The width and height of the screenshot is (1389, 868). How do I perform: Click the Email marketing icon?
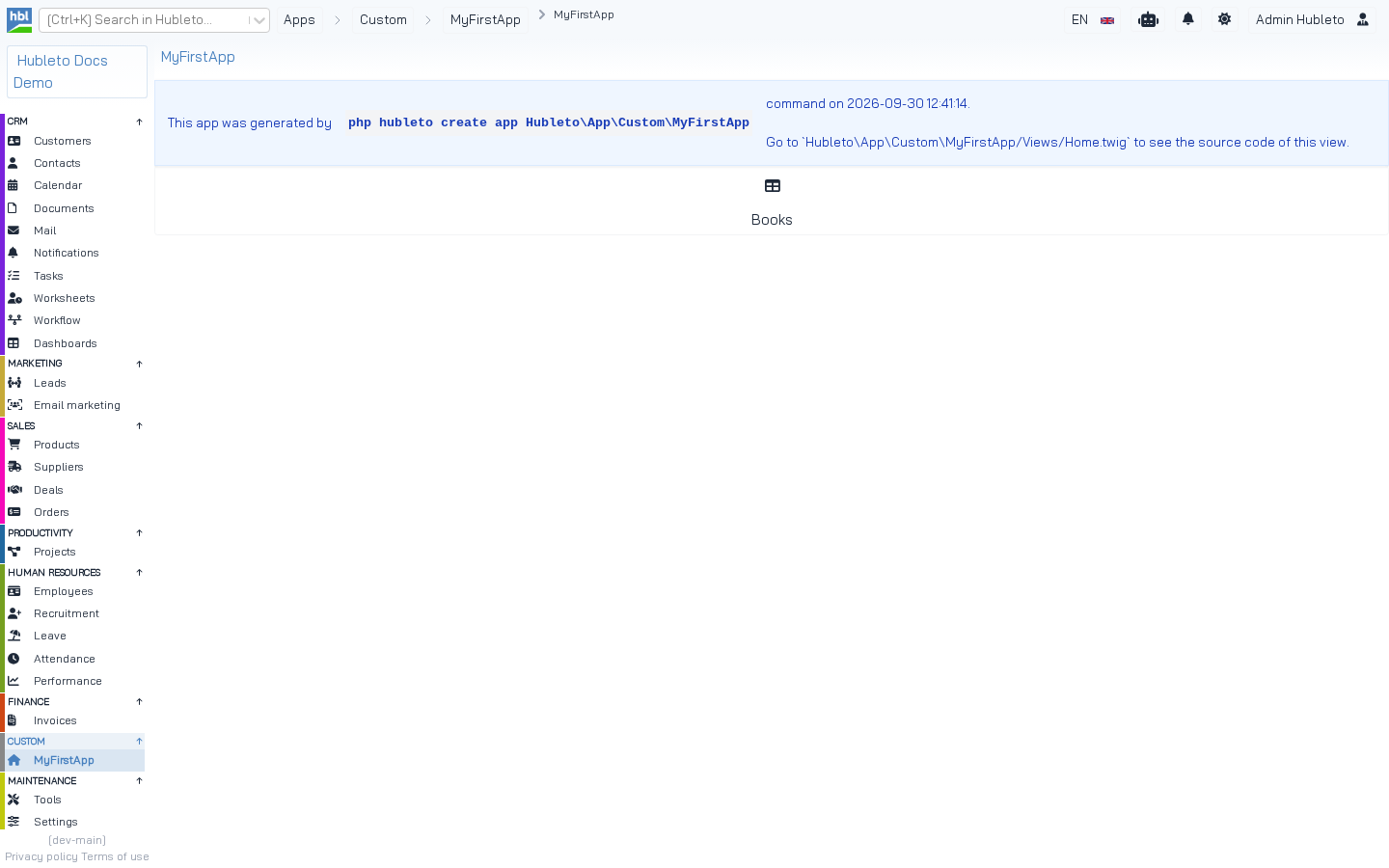coord(14,405)
